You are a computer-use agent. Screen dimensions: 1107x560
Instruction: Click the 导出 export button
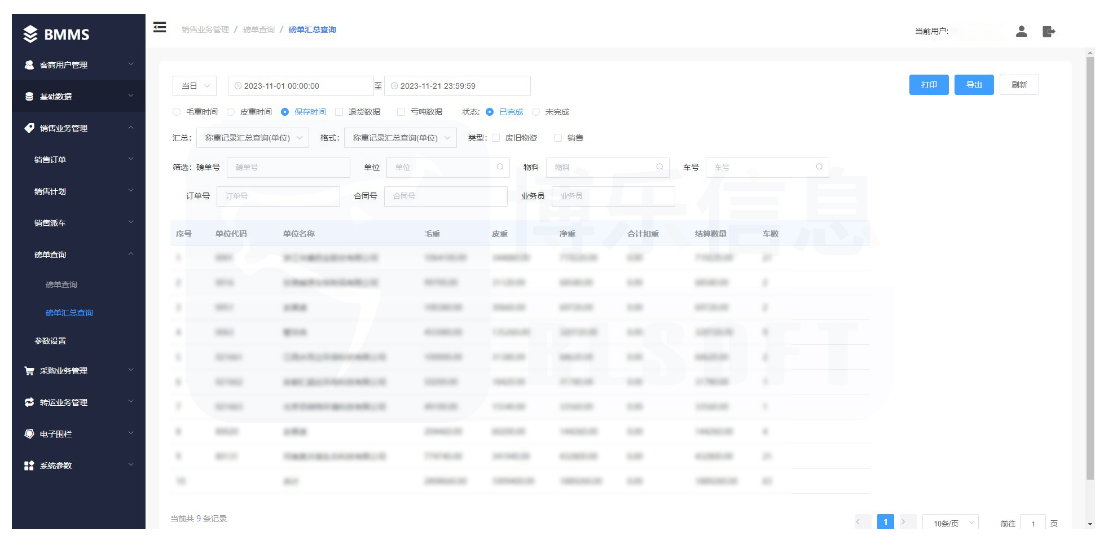point(974,85)
